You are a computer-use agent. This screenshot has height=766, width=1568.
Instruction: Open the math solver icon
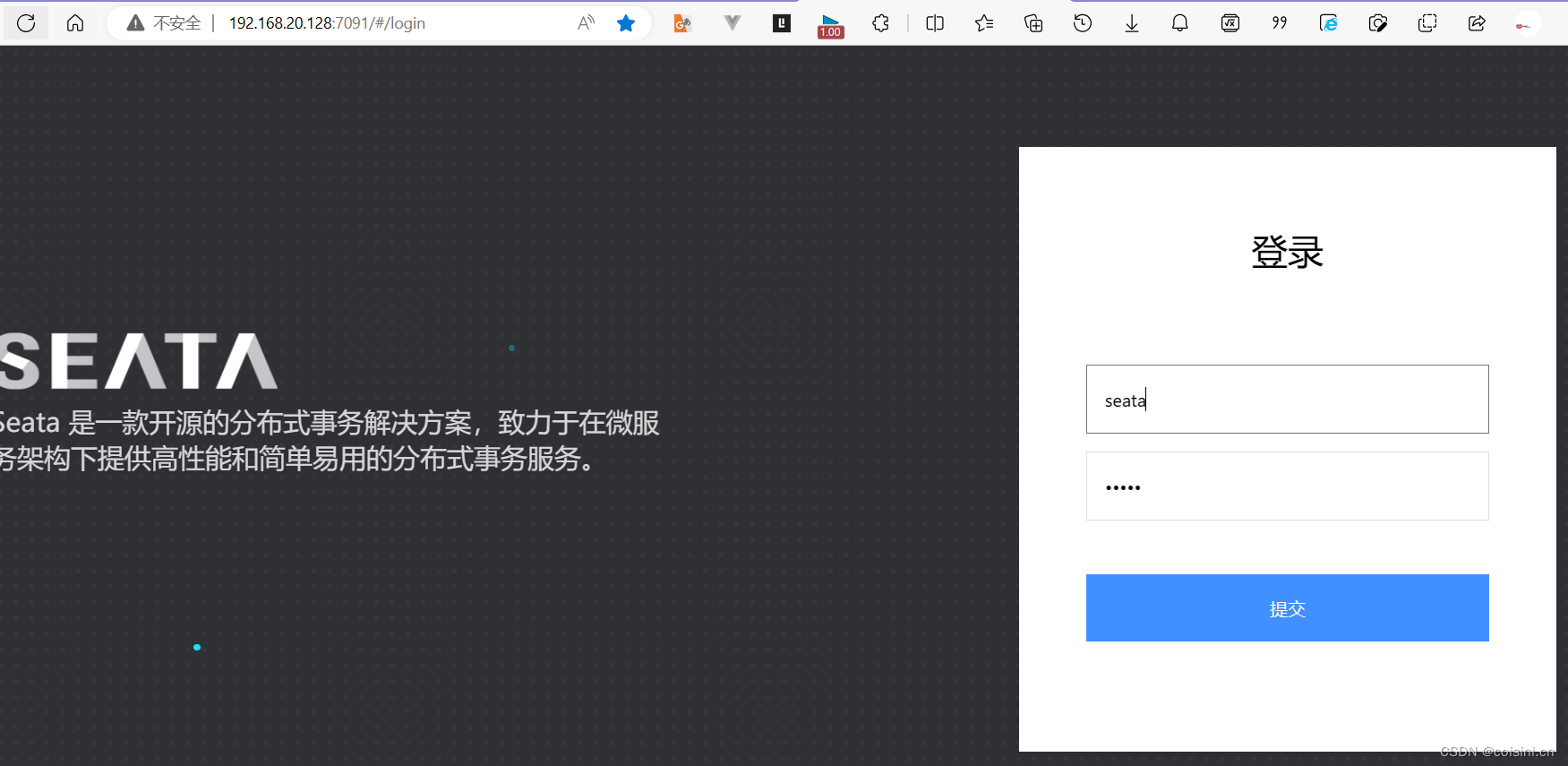(1230, 23)
